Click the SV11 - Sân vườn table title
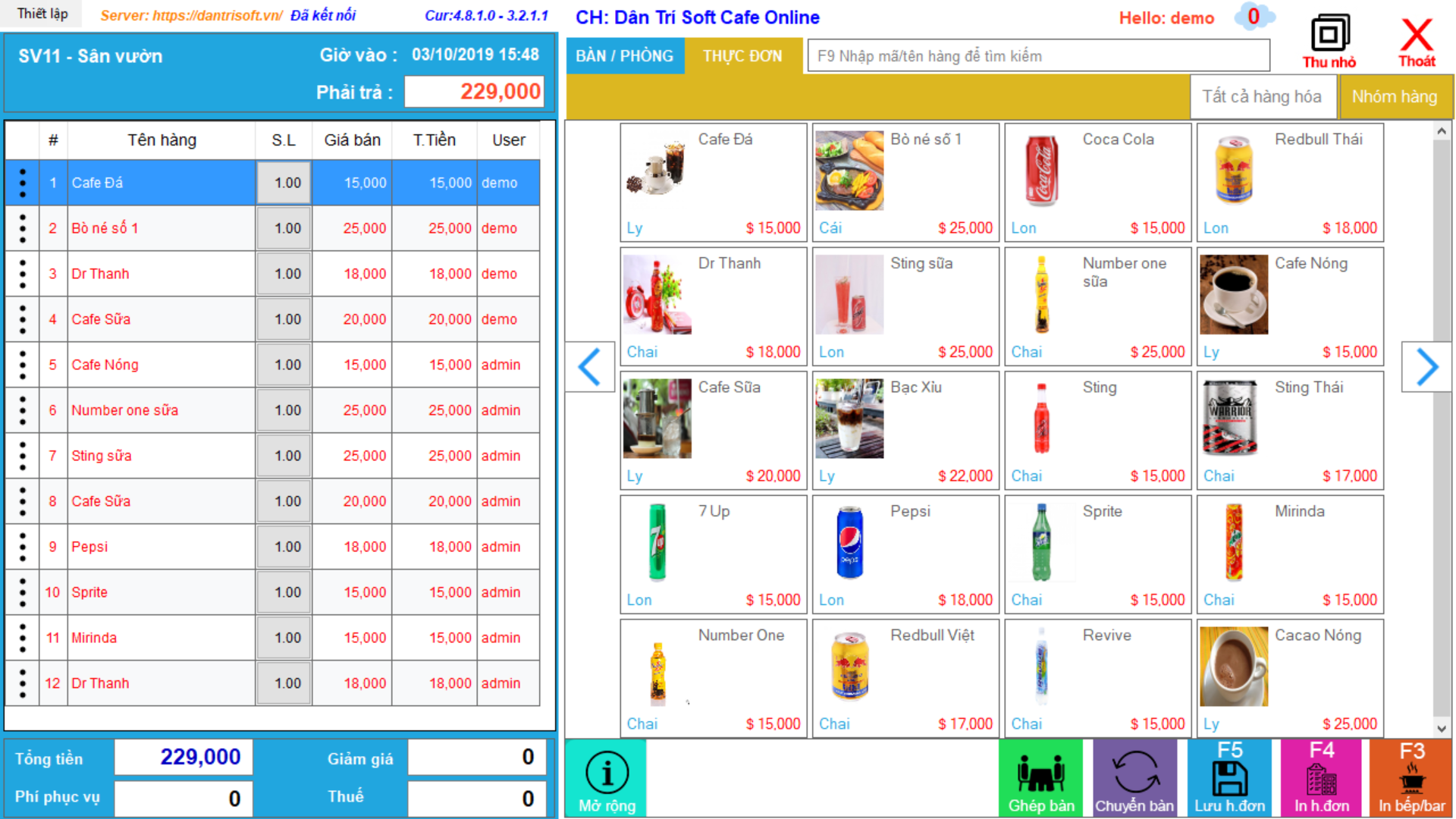The image size is (1456, 819). pyautogui.click(x=90, y=56)
